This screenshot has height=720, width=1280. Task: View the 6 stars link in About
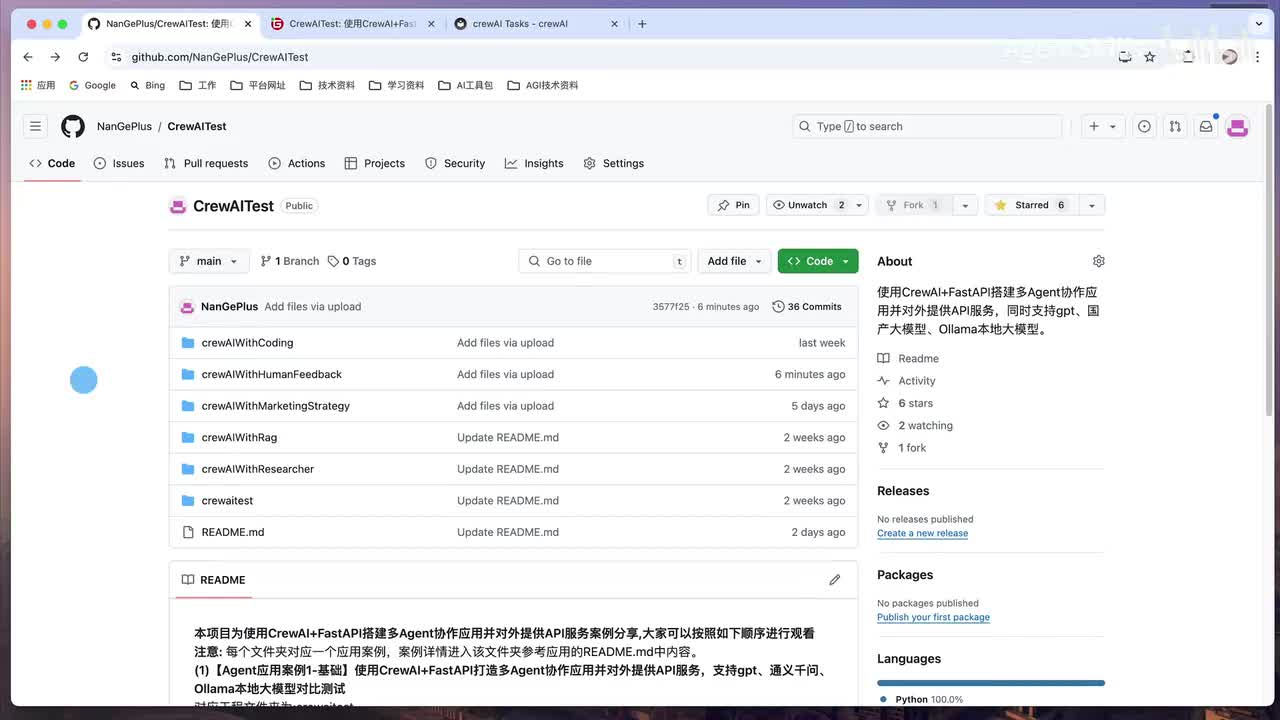(915, 403)
